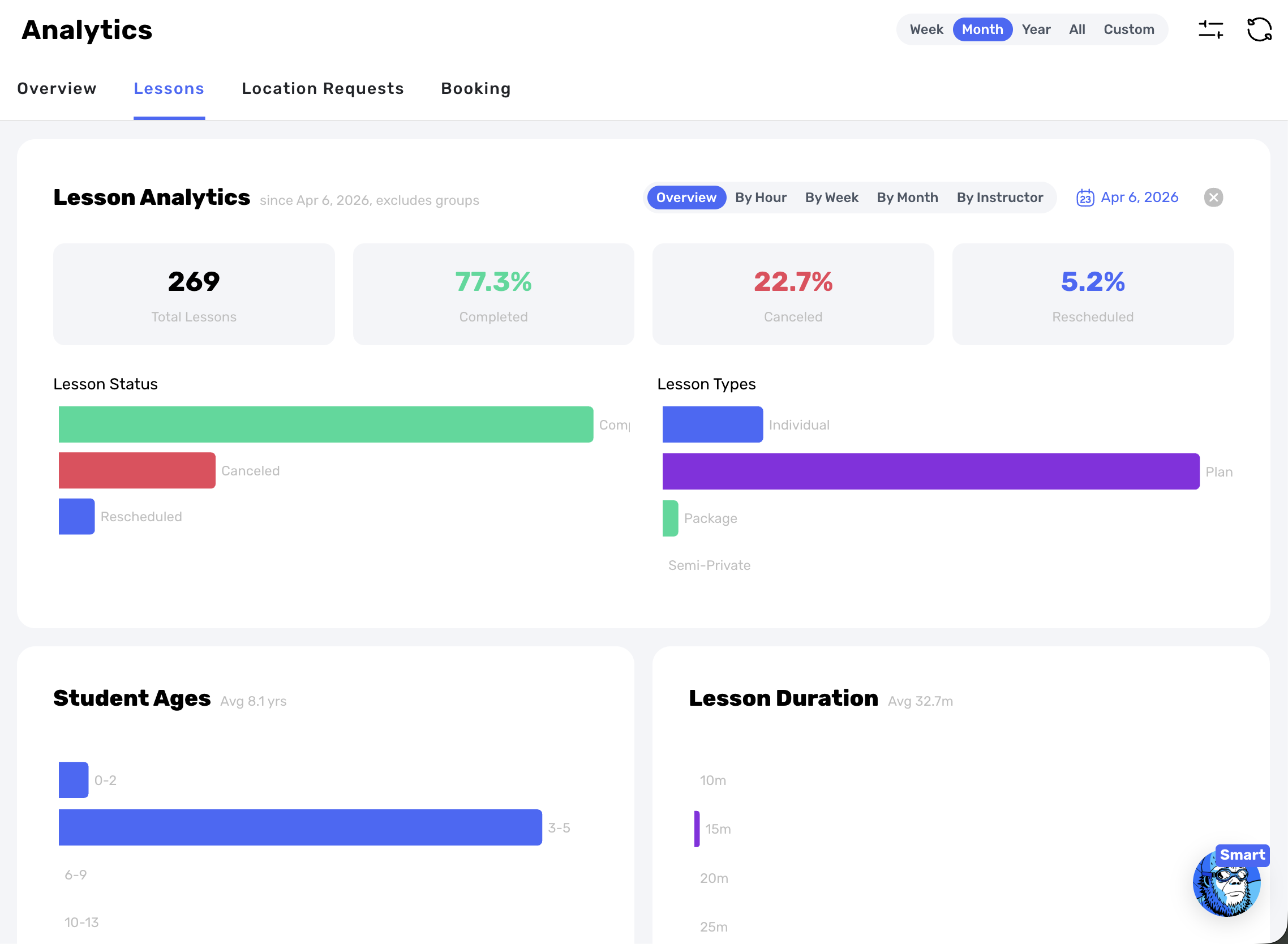Click the 22.7% Canceled card

pos(793,294)
